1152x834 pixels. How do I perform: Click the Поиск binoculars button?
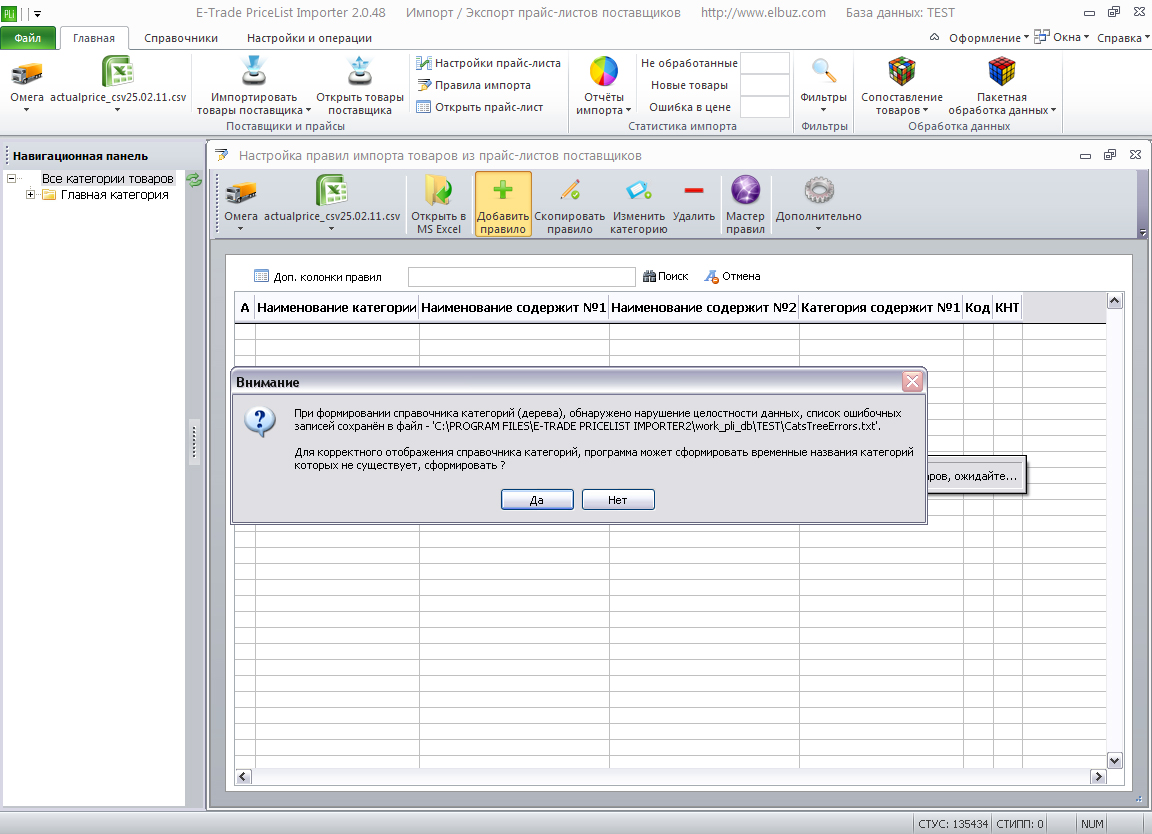click(x=666, y=276)
